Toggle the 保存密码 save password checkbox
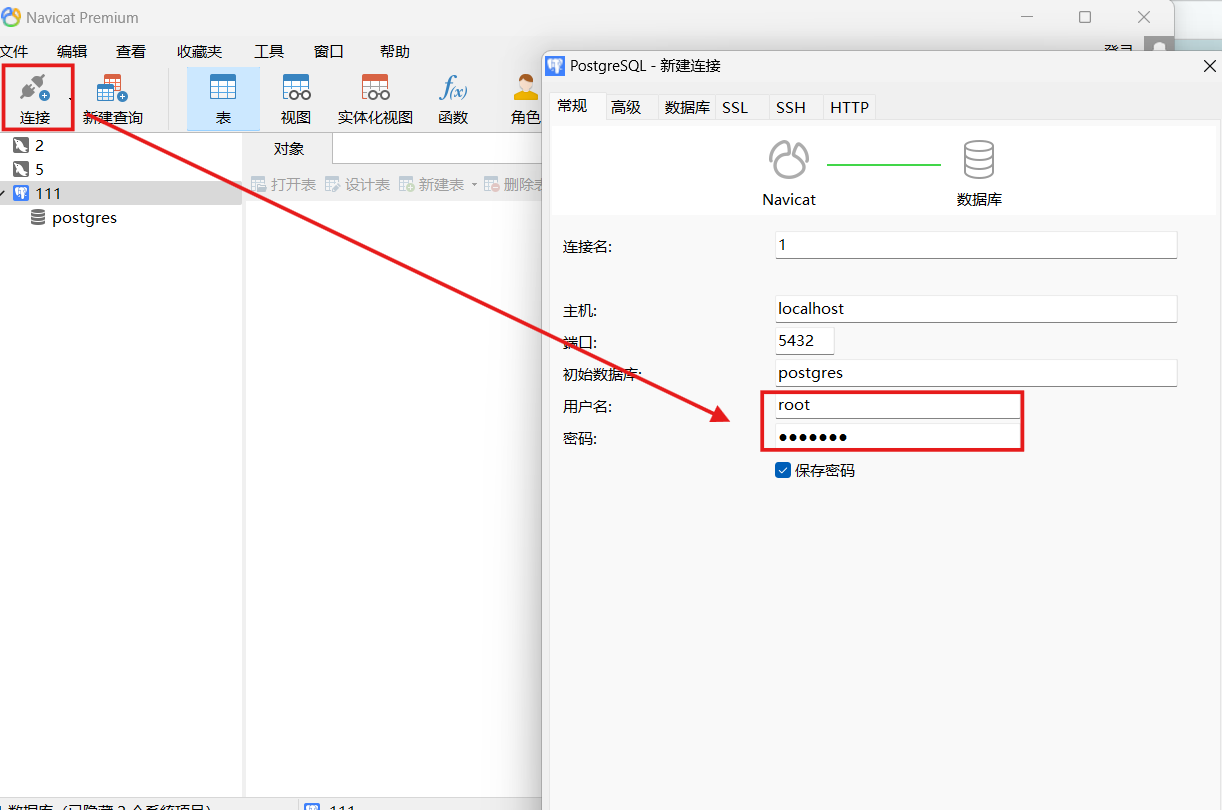This screenshot has height=810, width=1222. (783, 470)
